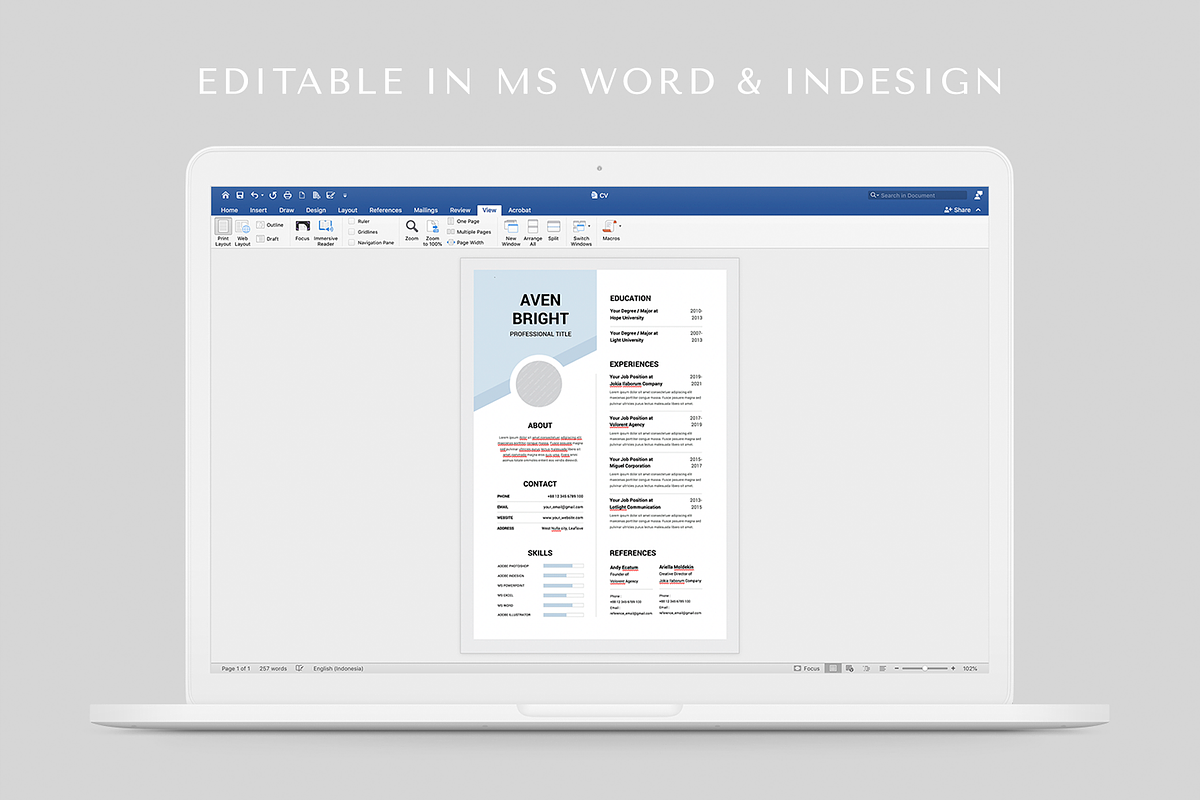Image resolution: width=1200 pixels, height=800 pixels.
Task: Click Arrange All windows
Action: (x=532, y=233)
